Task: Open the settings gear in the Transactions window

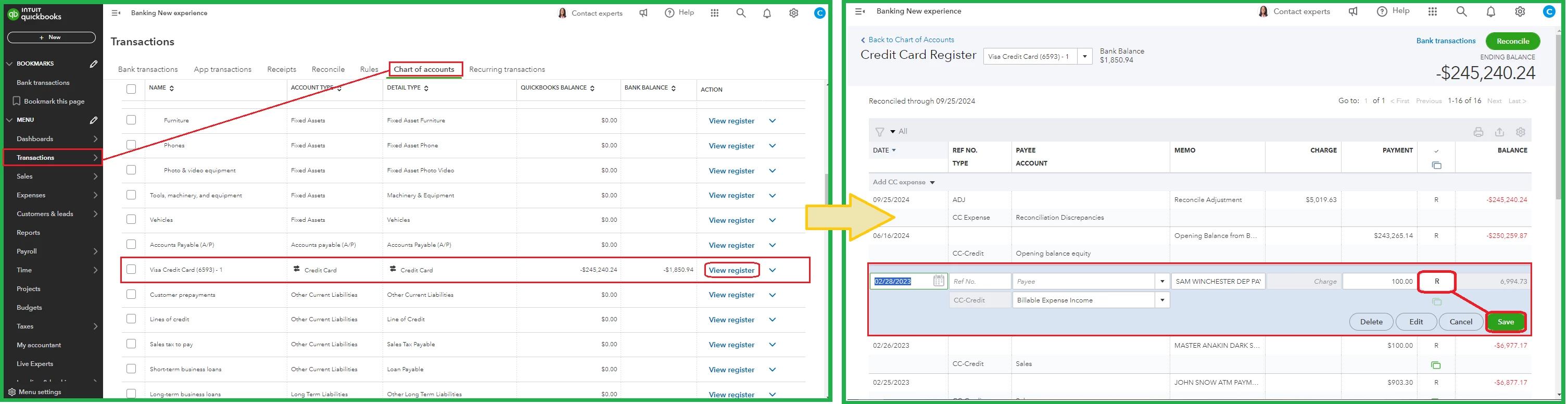Action: click(794, 13)
